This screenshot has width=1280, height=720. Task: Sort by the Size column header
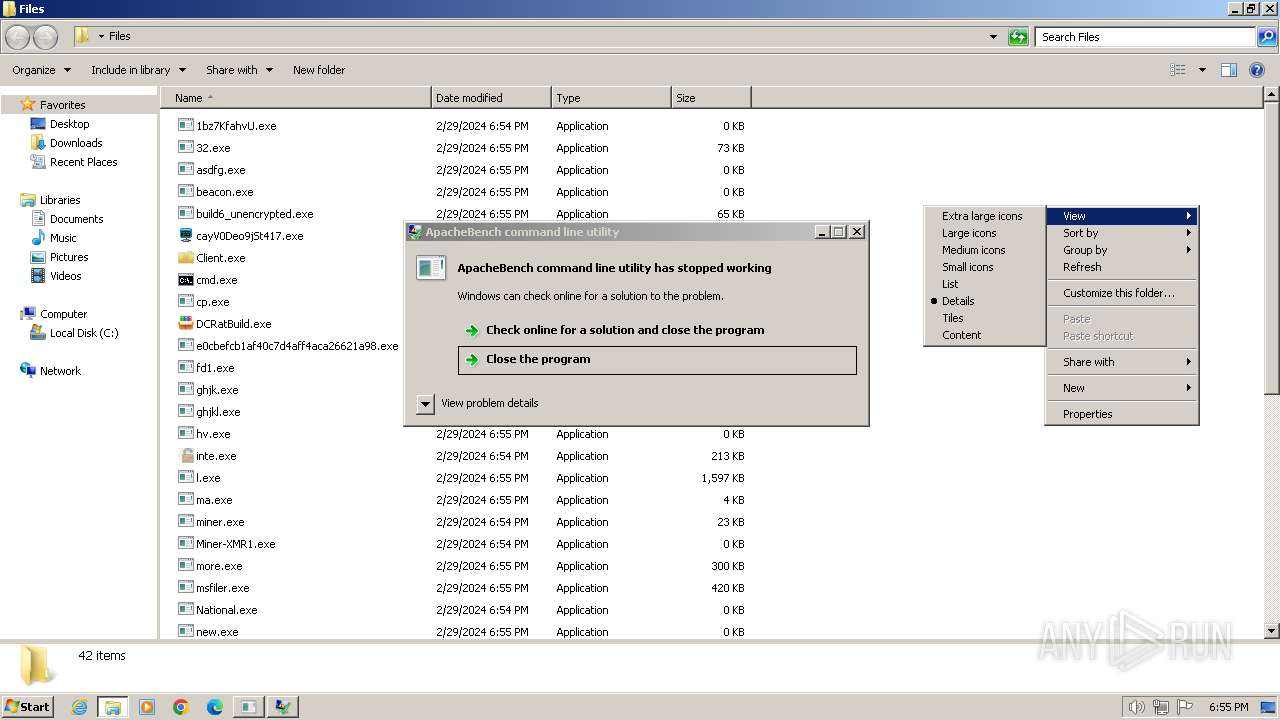coord(711,98)
